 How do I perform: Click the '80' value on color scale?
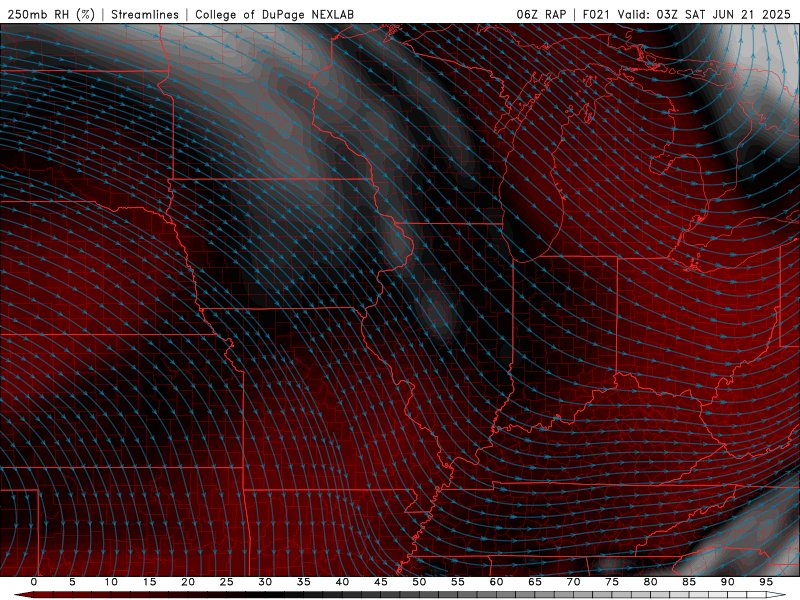click(651, 582)
